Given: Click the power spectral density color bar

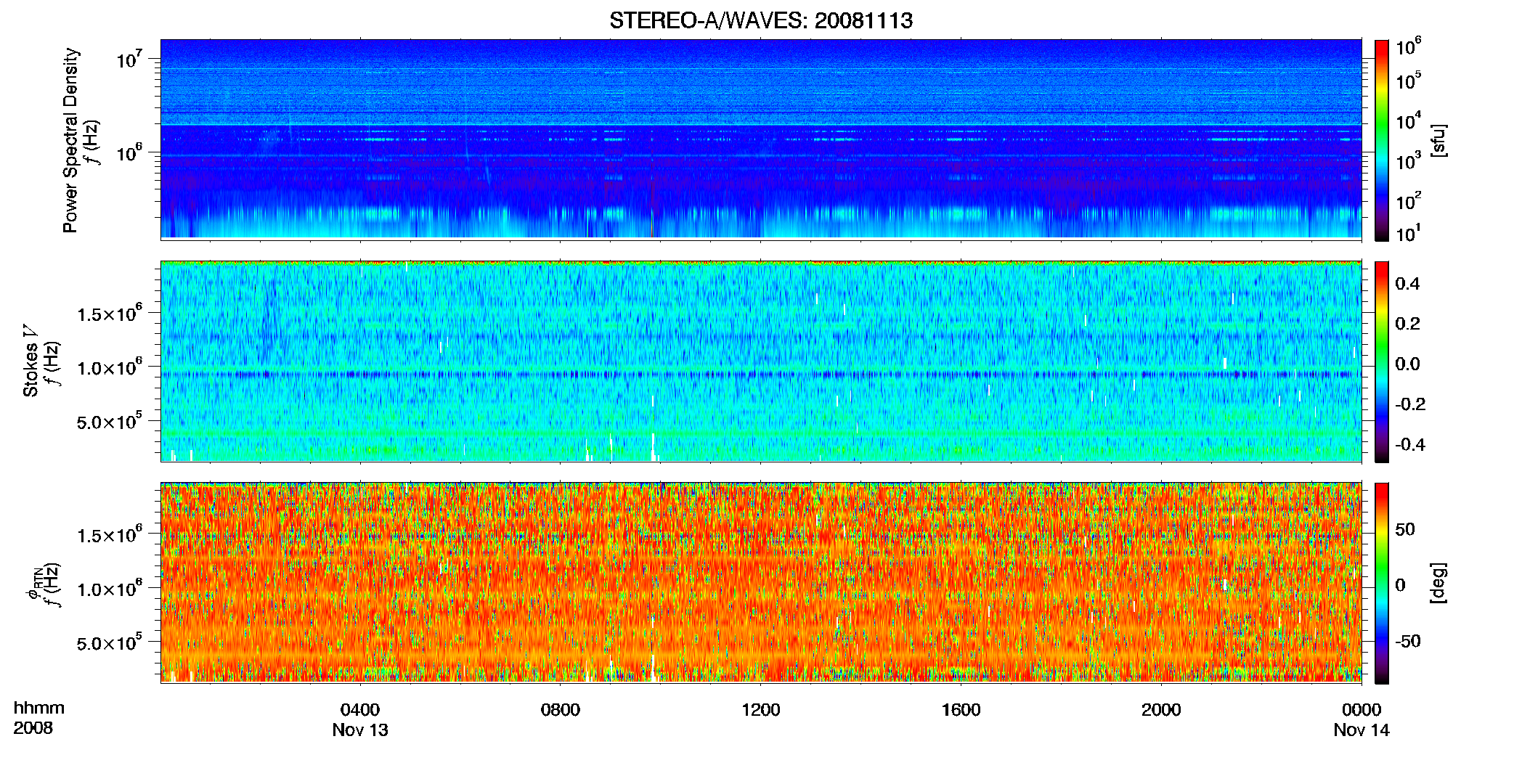Looking at the screenshot, I should point(1382,140).
